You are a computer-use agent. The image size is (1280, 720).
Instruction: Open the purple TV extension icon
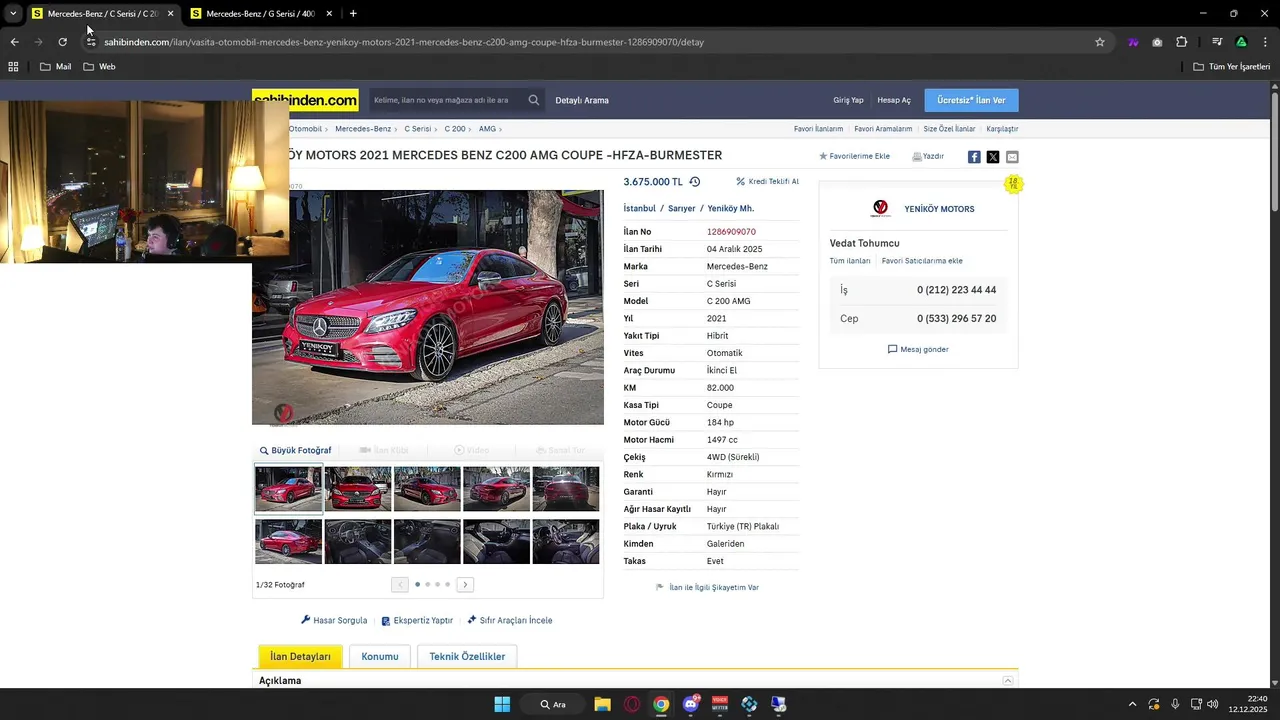coord(1133,42)
